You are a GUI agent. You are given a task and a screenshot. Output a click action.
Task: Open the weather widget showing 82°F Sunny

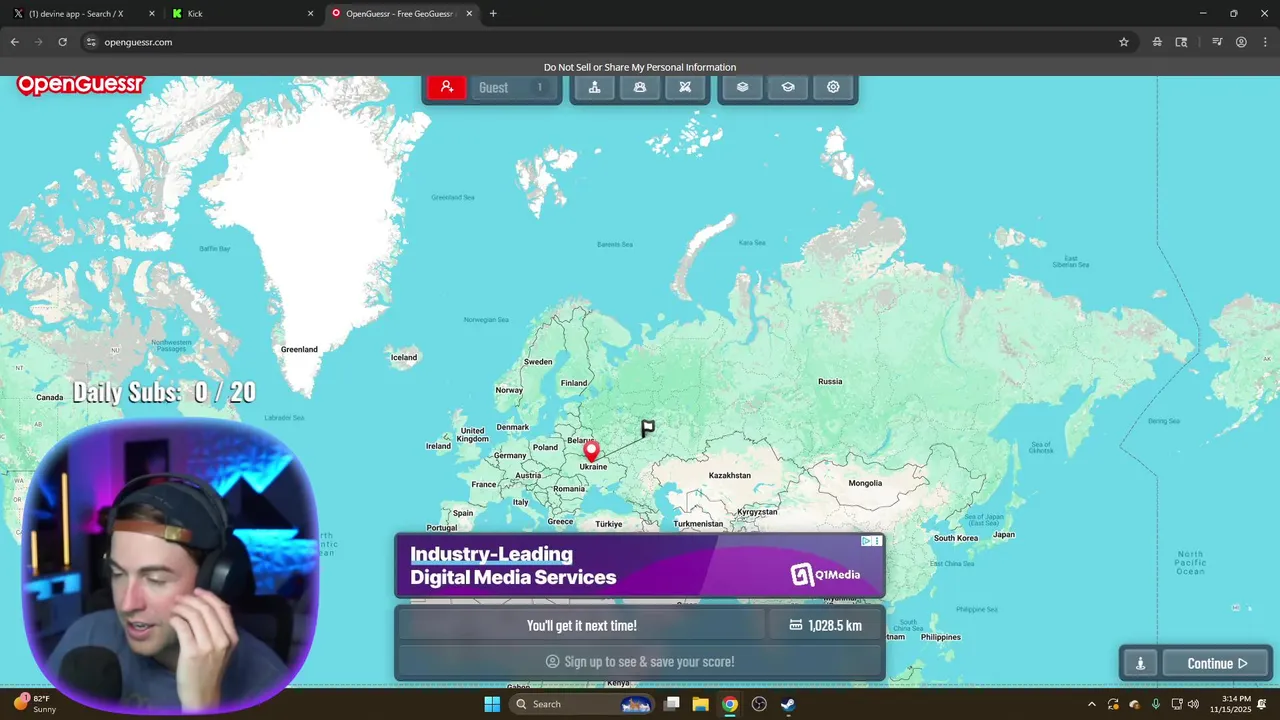tap(36, 703)
